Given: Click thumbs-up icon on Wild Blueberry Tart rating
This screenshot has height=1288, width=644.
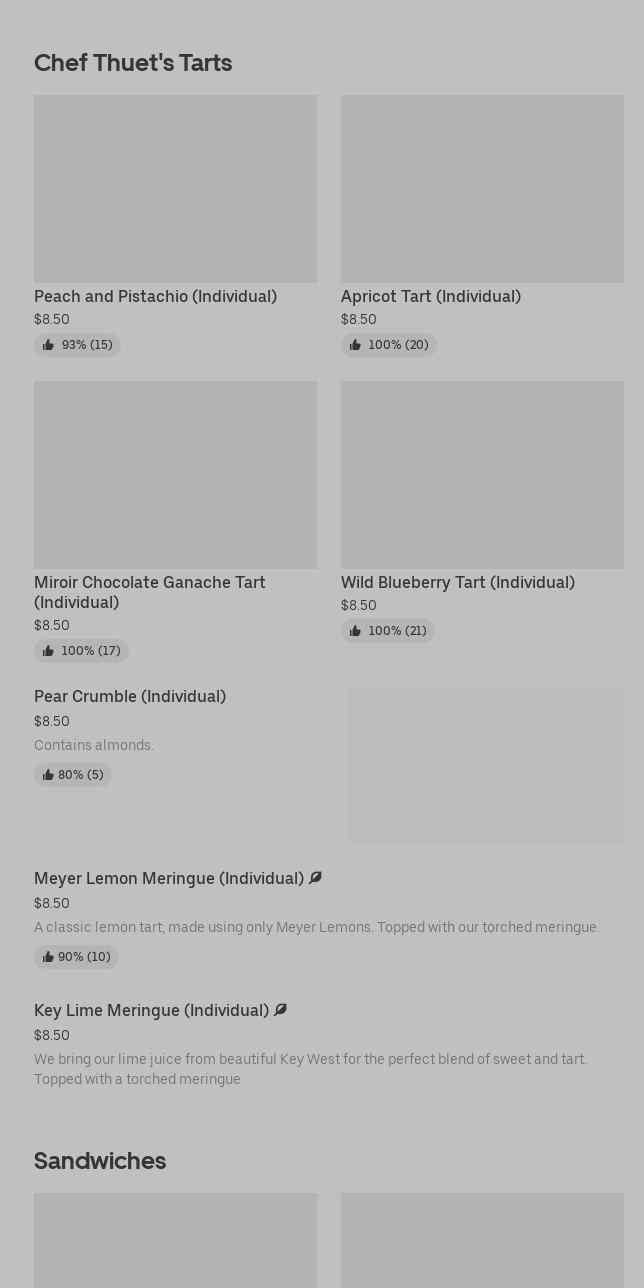Looking at the screenshot, I should click(355, 631).
